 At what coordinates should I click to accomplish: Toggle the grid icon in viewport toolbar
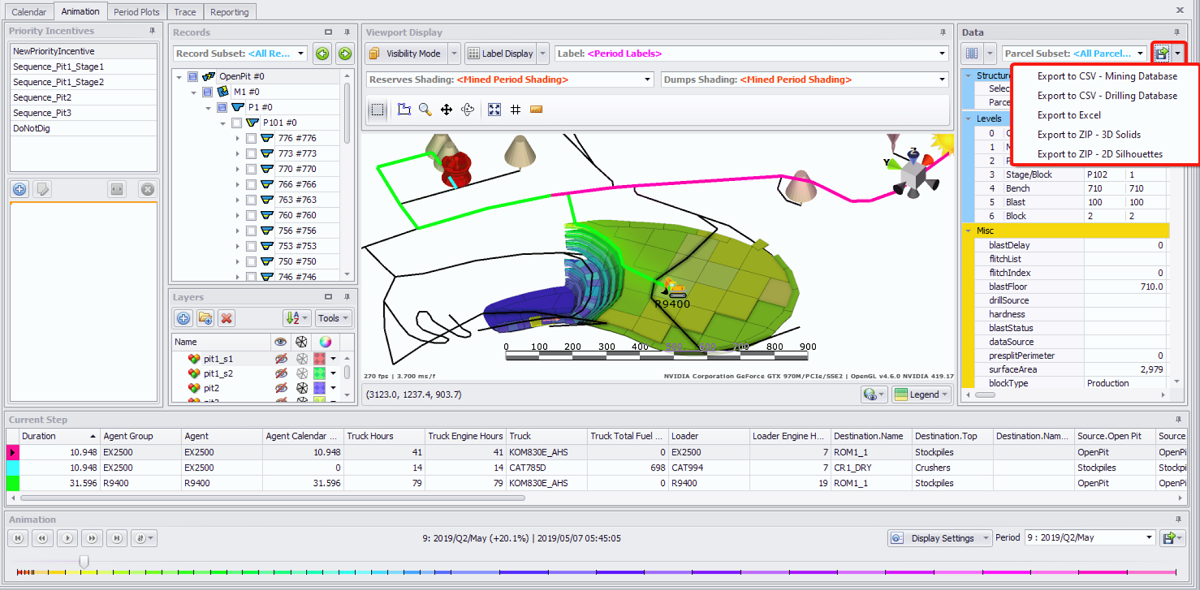click(515, 110)
